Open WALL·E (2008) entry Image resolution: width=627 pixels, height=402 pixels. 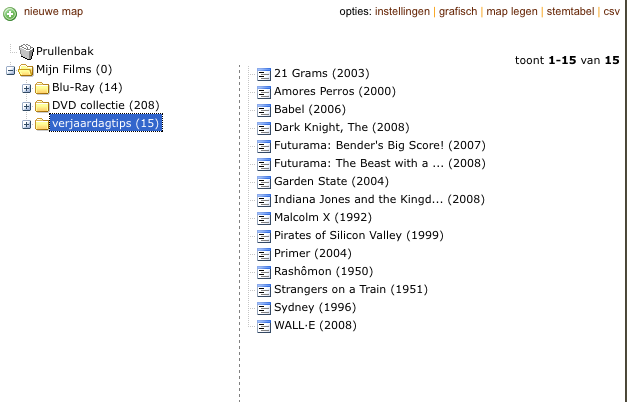pyautogui.click(x=315, y=325)
